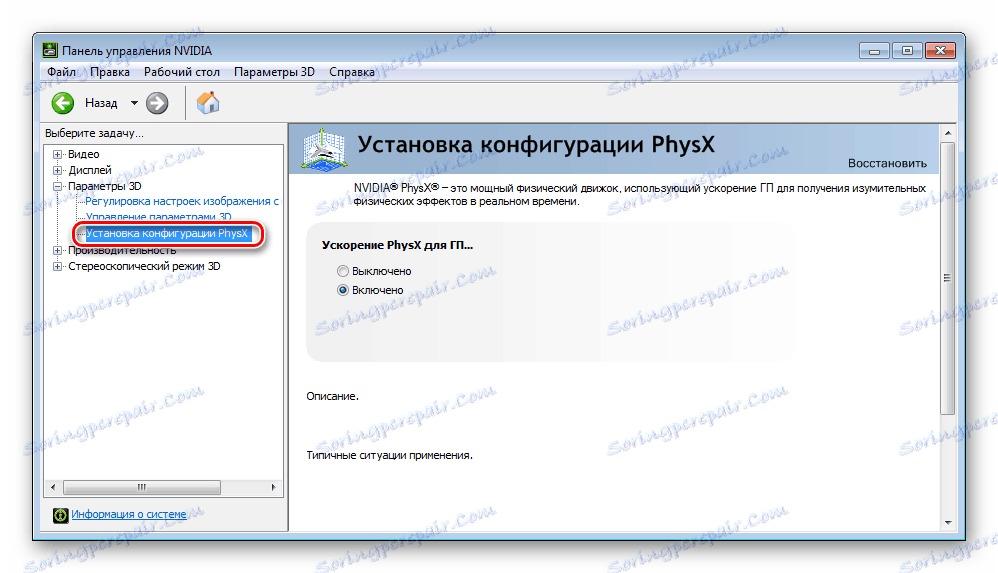The width and height of the screenshot is (998, 573).
Task: Open the Правка menu
Action: [109, 72]
